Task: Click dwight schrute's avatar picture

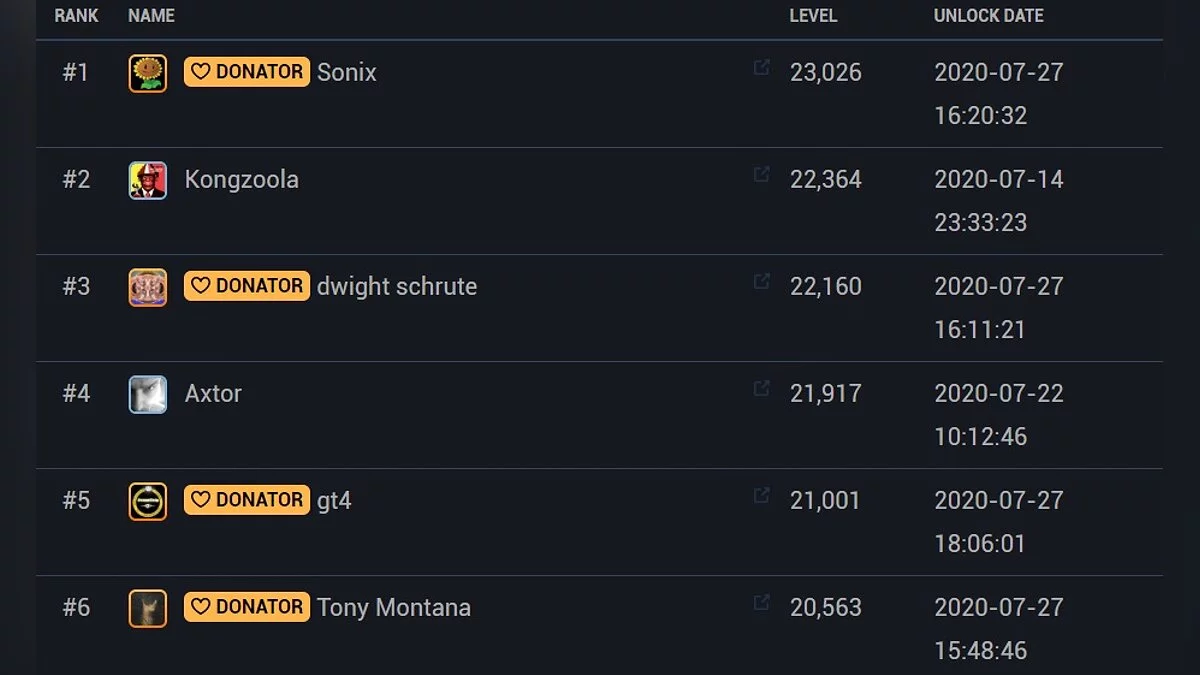Action: click(148, 287)
